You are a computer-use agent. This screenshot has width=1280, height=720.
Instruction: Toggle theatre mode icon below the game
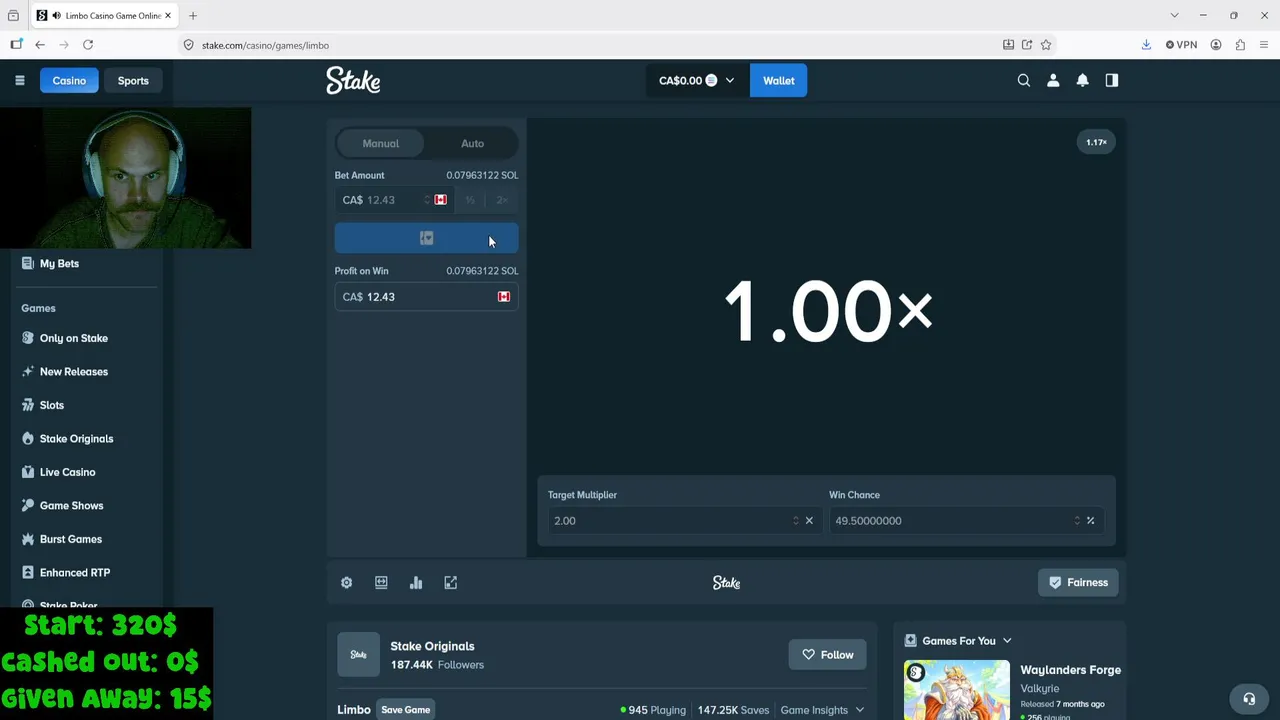tap(381, 582)
